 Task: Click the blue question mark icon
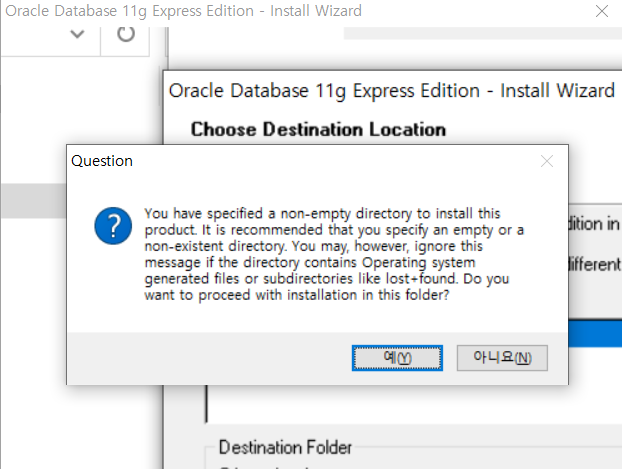113,226
